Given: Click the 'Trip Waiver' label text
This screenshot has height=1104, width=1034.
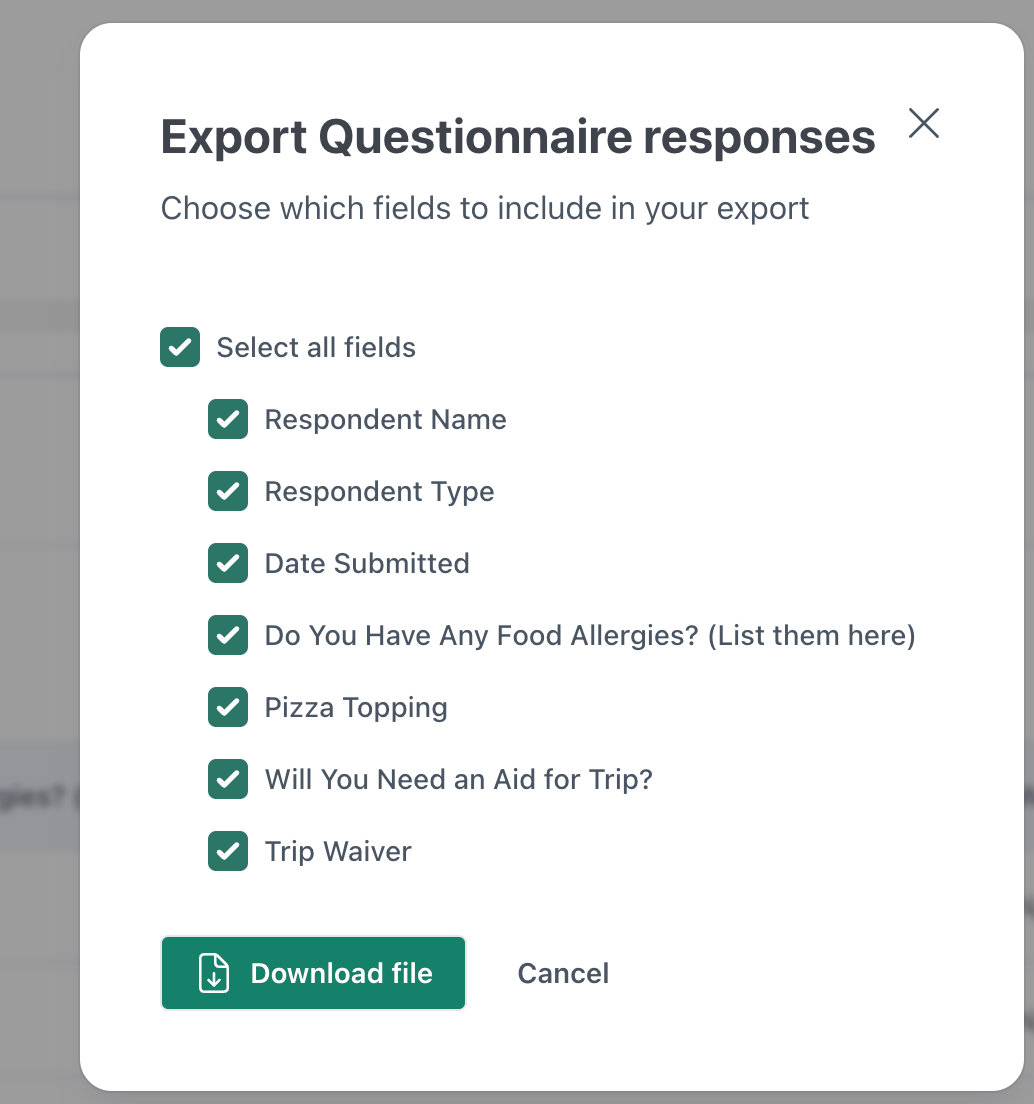Looking at the screenshot, I should tap(338, 851).
